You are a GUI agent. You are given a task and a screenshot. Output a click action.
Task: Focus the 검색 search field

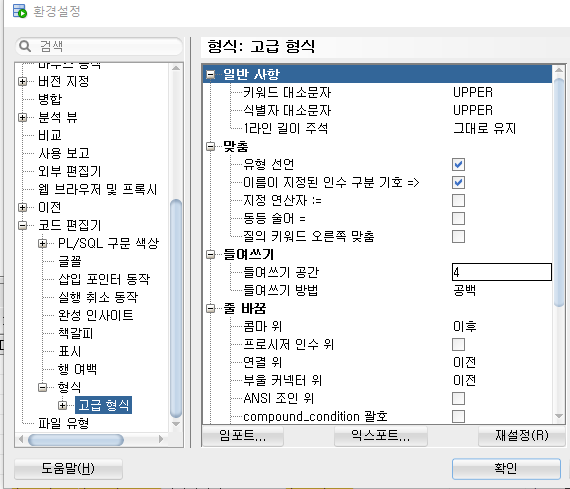pos(99,46)
